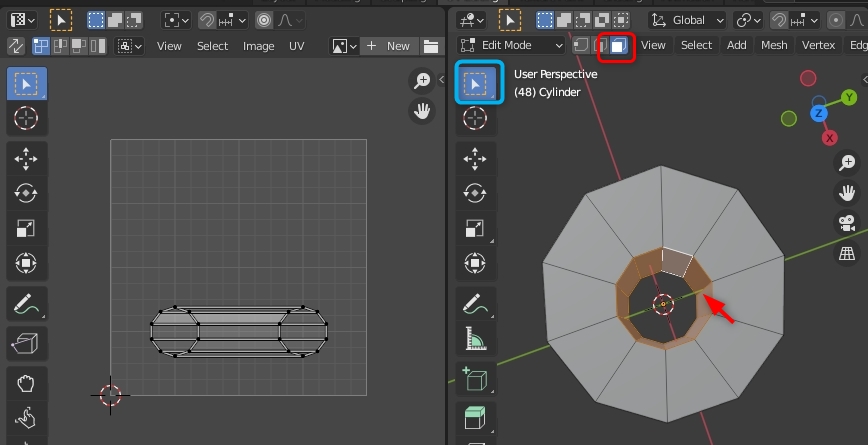Select the Rotate tool in UV editor toolbar
Viewport: 868px width, 445px height.
pos(26,193)
